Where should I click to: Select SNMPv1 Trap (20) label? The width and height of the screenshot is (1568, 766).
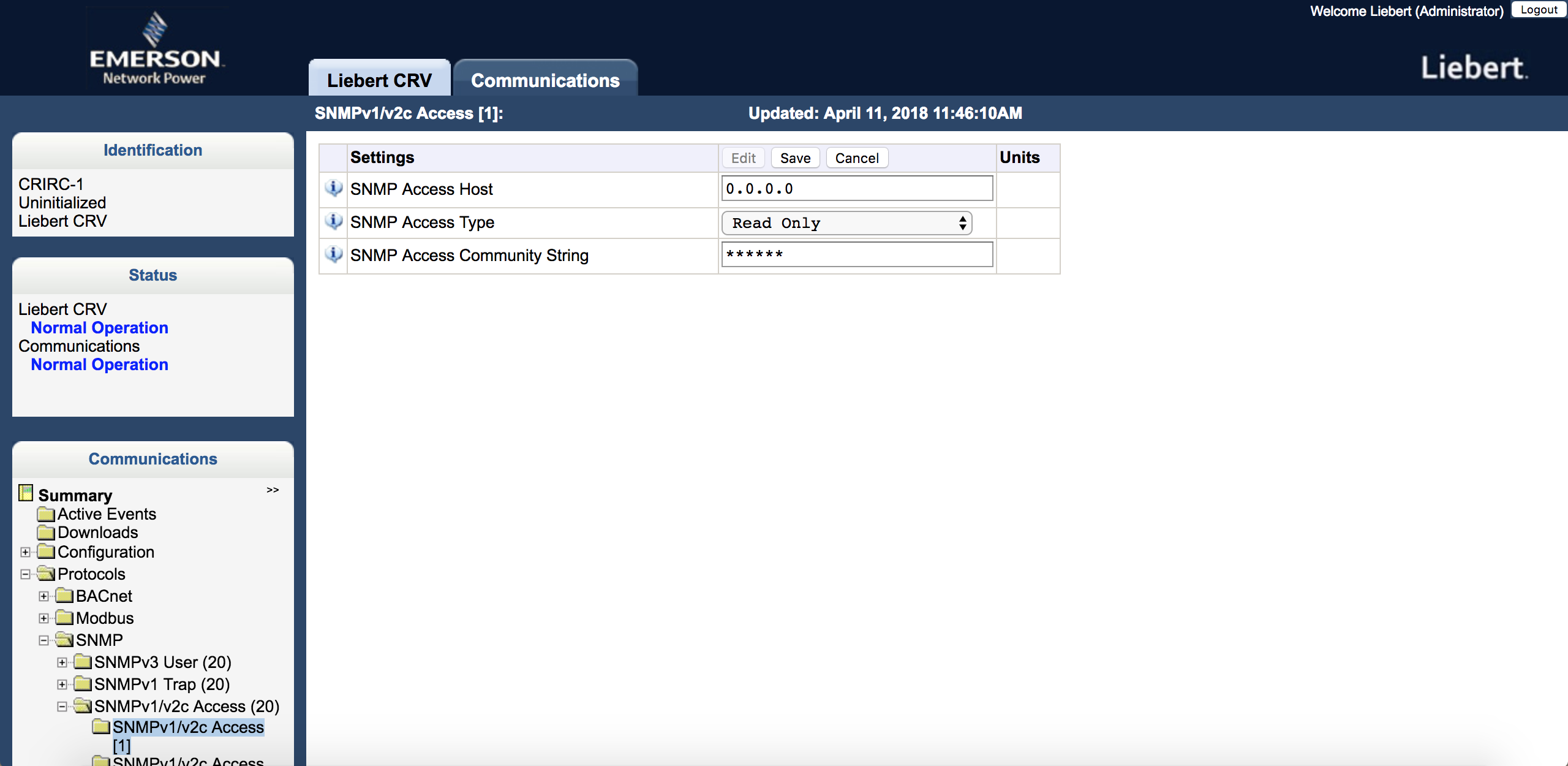(162, 684)
